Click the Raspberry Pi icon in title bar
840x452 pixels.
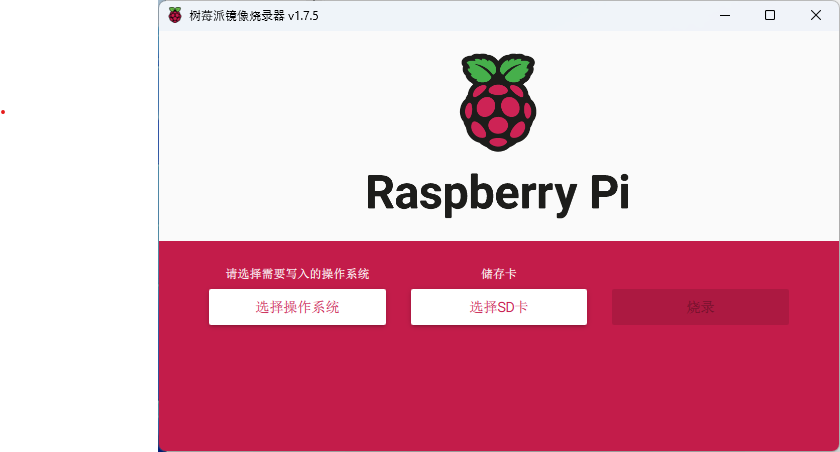(175, 15)
